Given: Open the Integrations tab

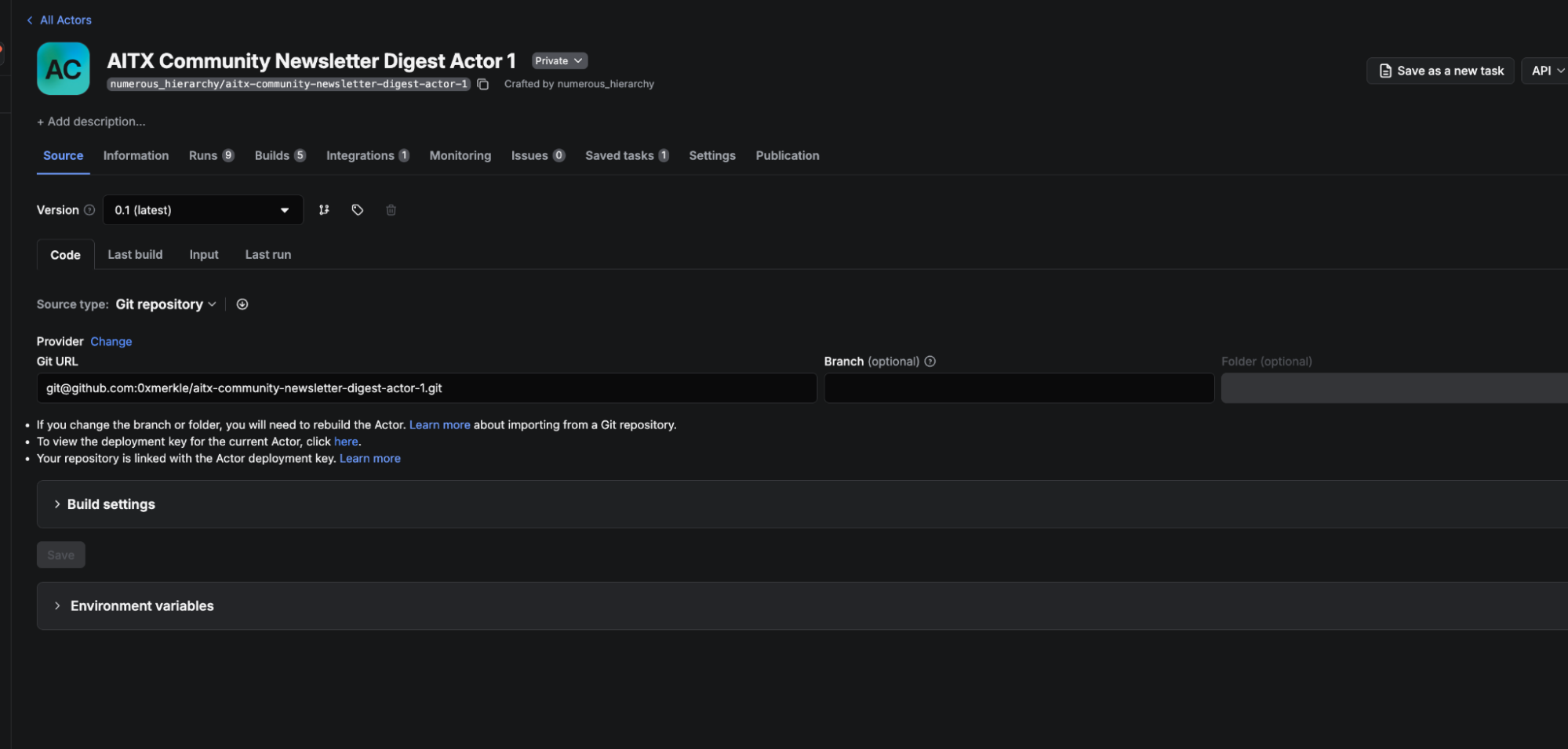Looking at the screenshot, I should pyautogui.click(x=368, y=156).
